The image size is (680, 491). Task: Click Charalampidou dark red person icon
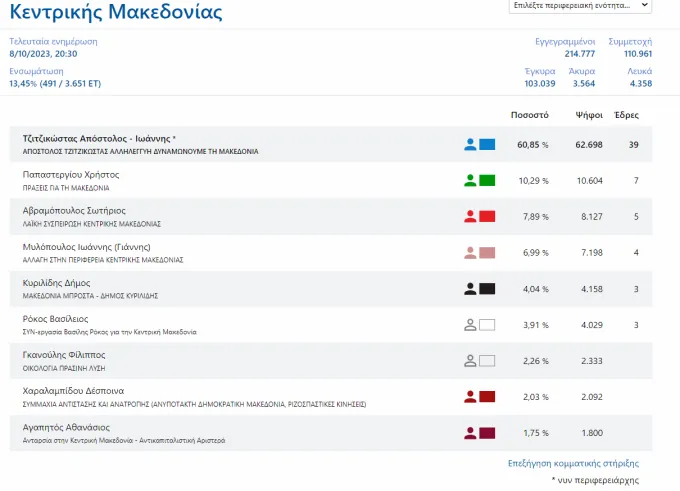pyautogui.click(x=470, y=397)
